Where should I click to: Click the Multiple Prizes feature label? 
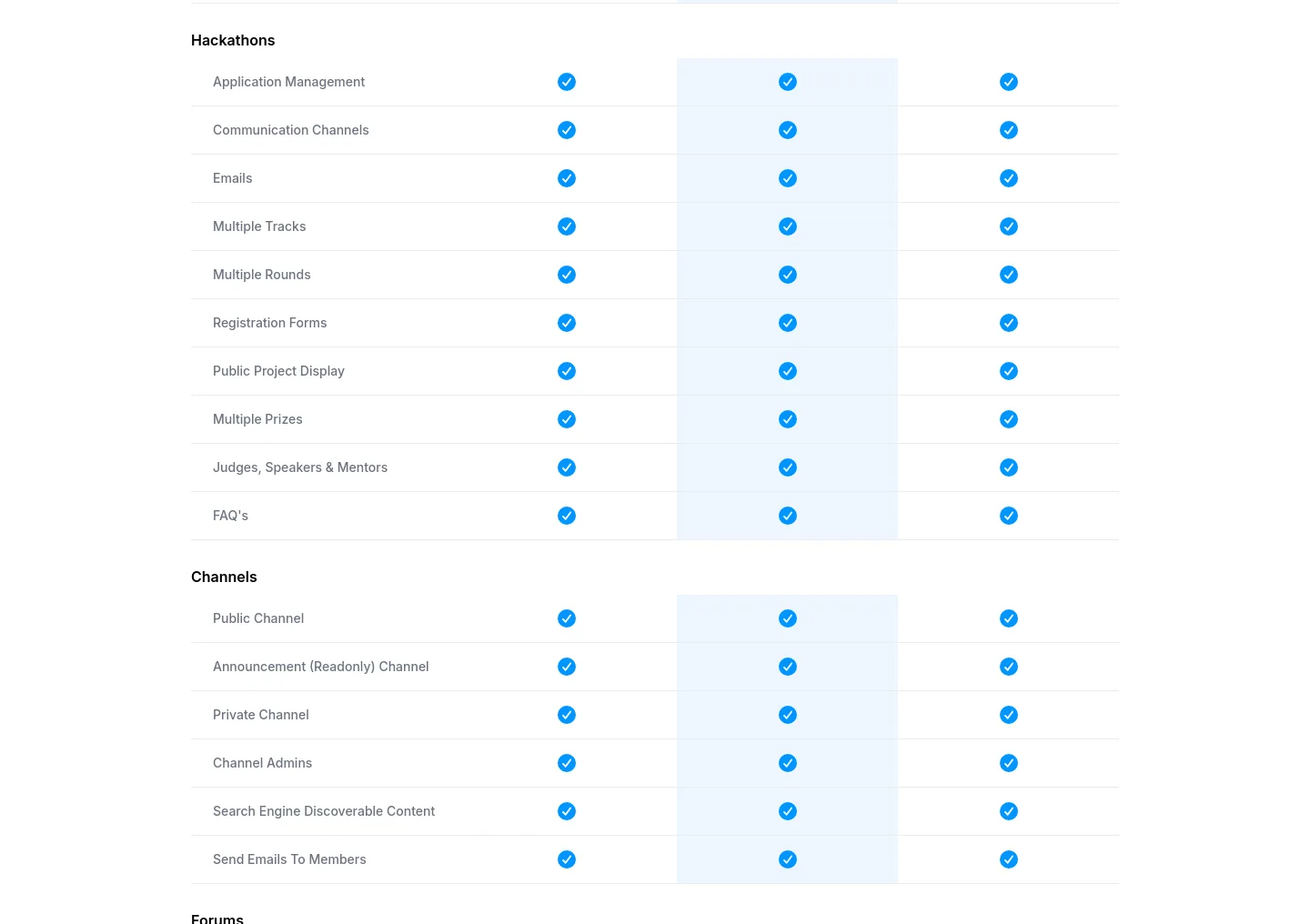pyautogui.click(x=257, y=419)
